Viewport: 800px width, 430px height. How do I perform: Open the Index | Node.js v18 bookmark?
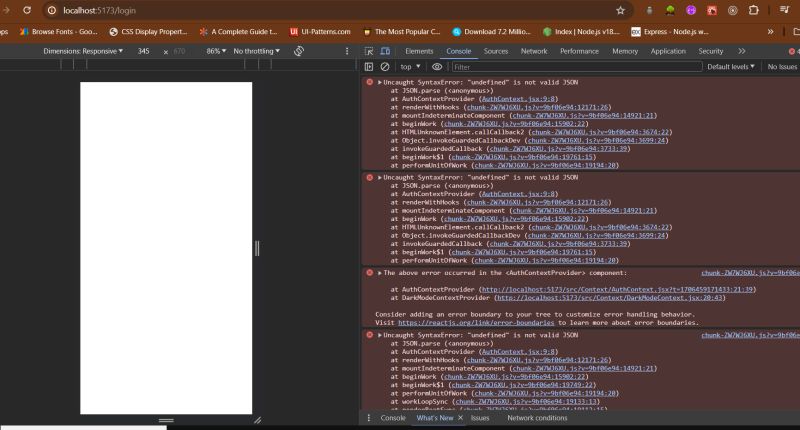tap(581, 32)
